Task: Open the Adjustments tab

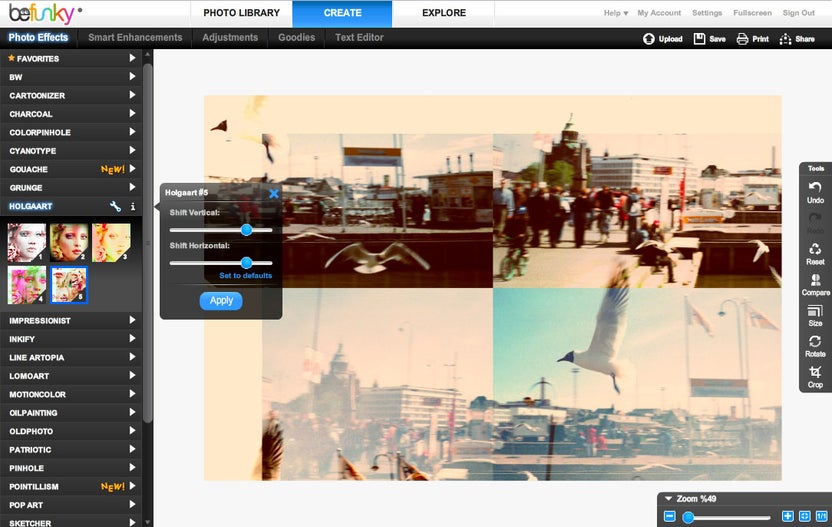Action: point(230,38)
